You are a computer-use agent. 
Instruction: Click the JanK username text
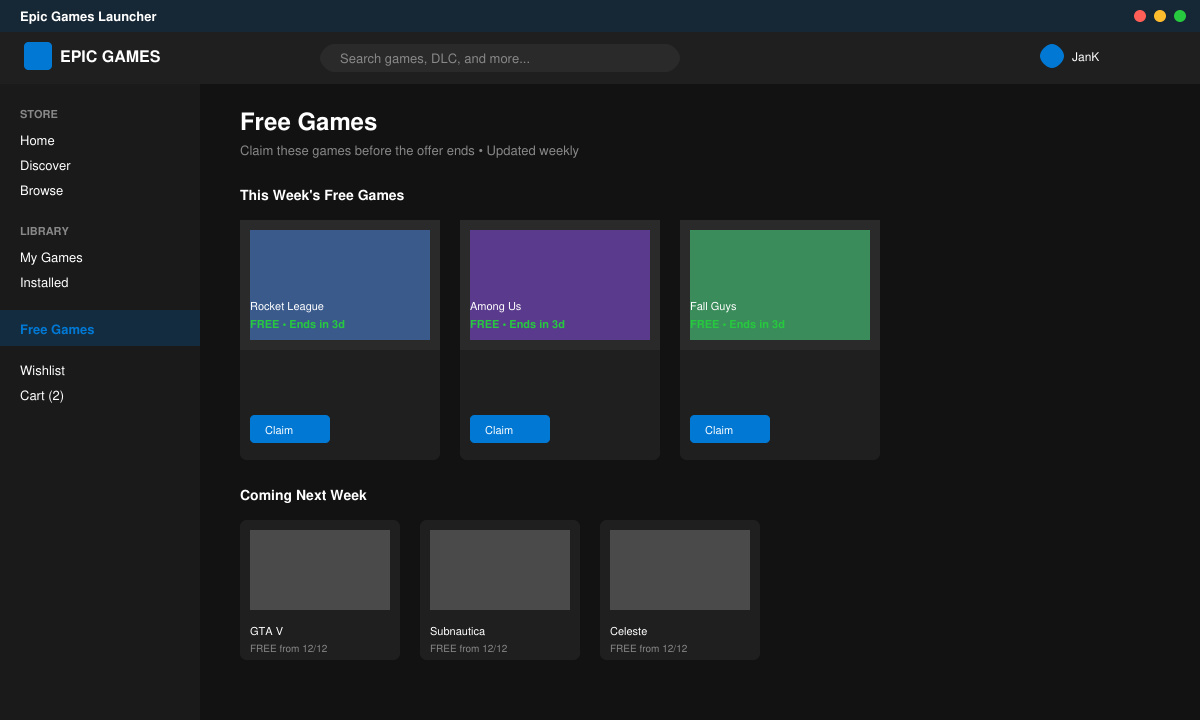pos(1085,57)
